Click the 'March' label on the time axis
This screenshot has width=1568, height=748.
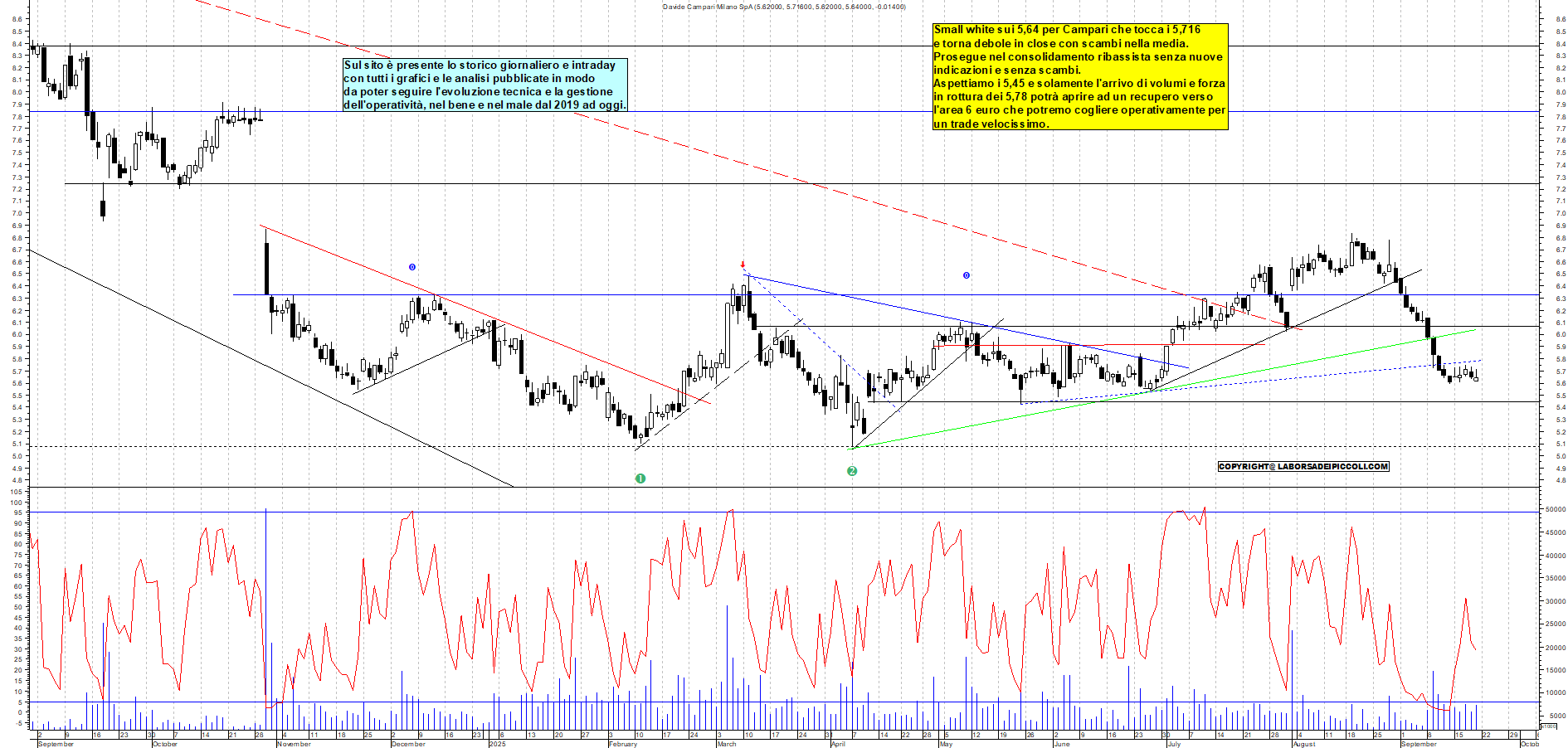tap(727, 744)
